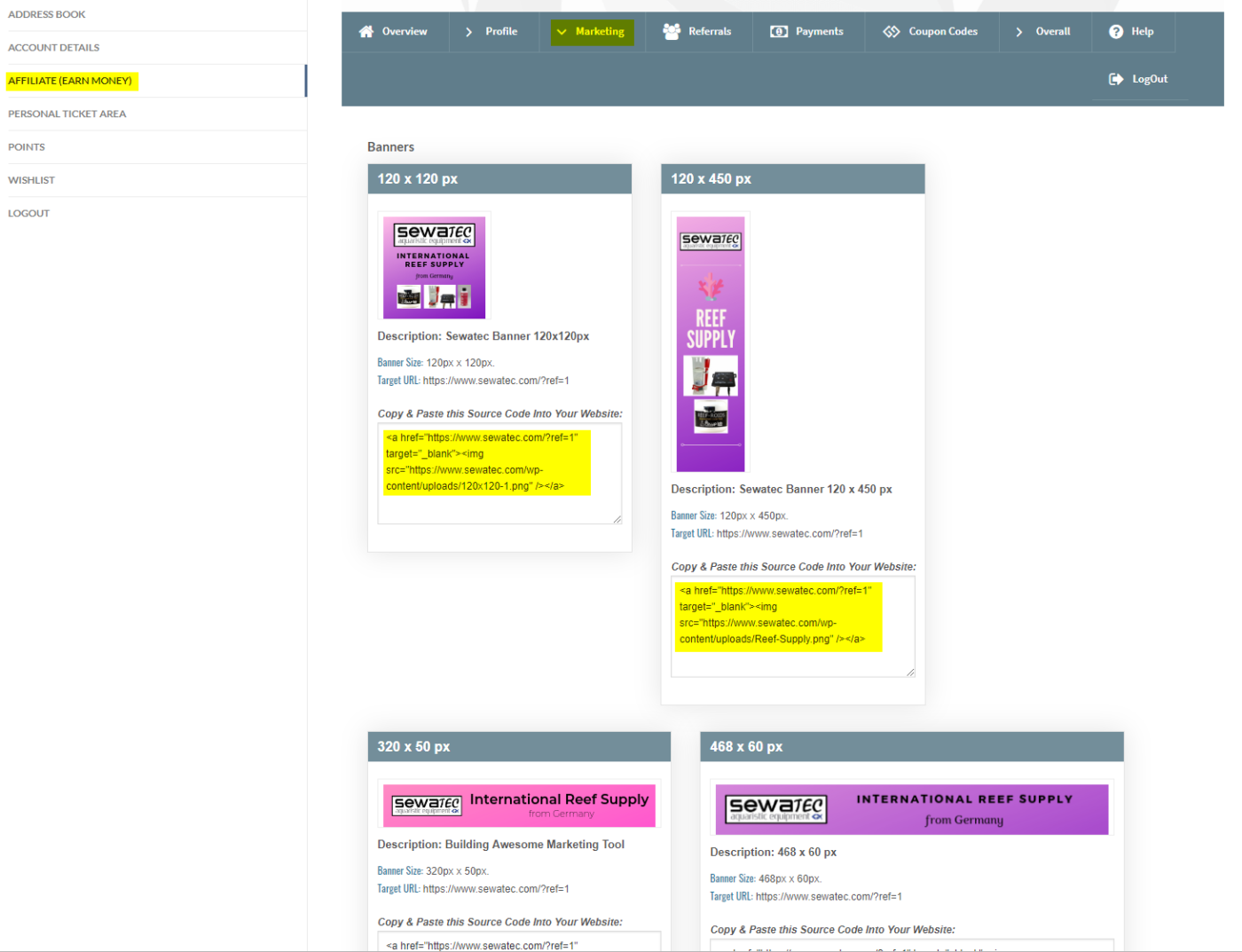The image size is (1242, 952).
Task: Select the Marketing menu item
Action: coord(592,32)
